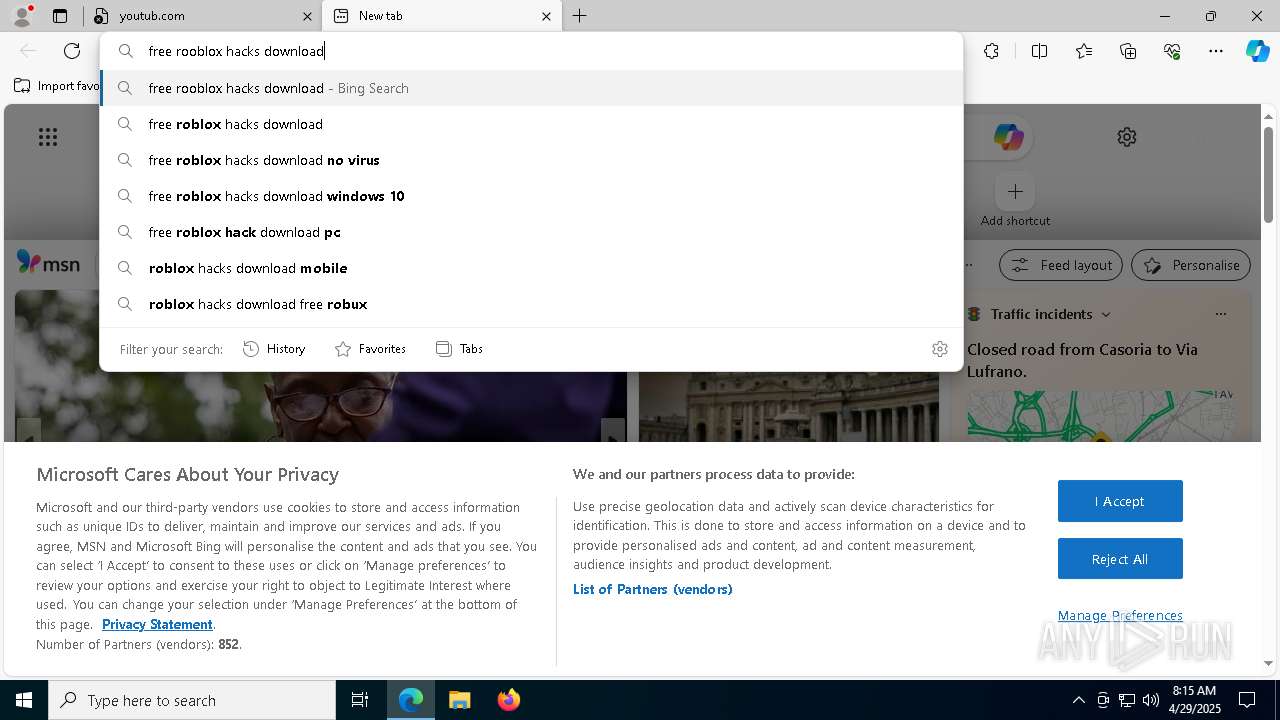
Task: Open the Edge profile icon
Action: coord(21,16)
